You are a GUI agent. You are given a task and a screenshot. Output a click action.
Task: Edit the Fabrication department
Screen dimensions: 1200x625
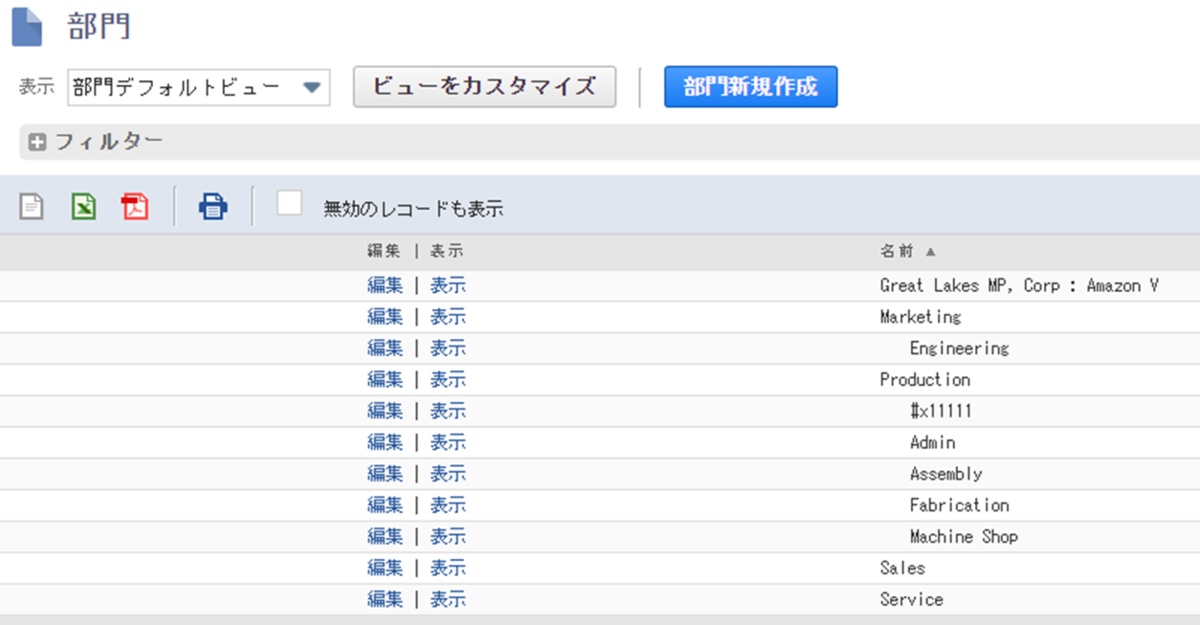tap(385, 504)
